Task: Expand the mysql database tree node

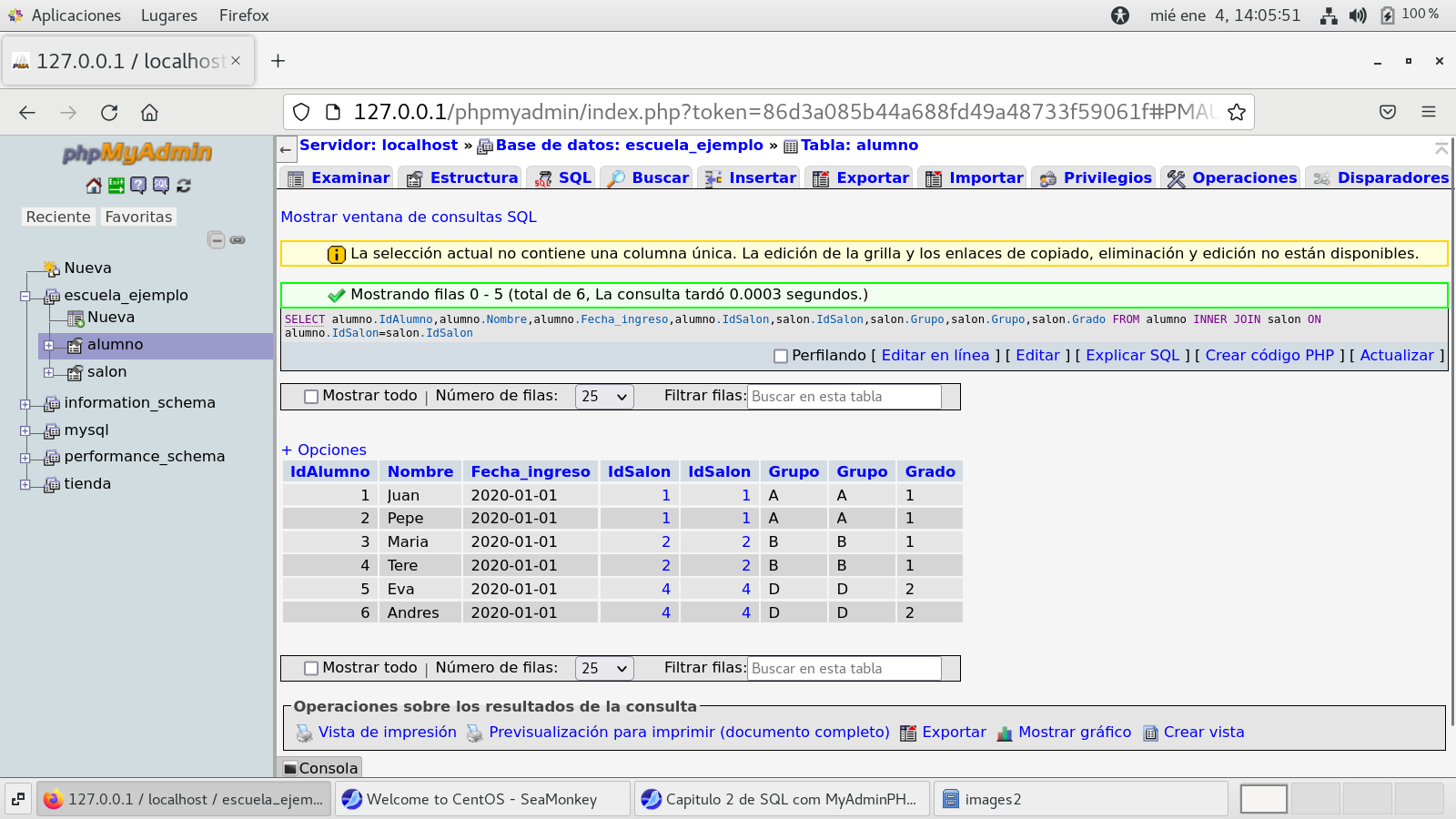Action: tap(25, 430)
